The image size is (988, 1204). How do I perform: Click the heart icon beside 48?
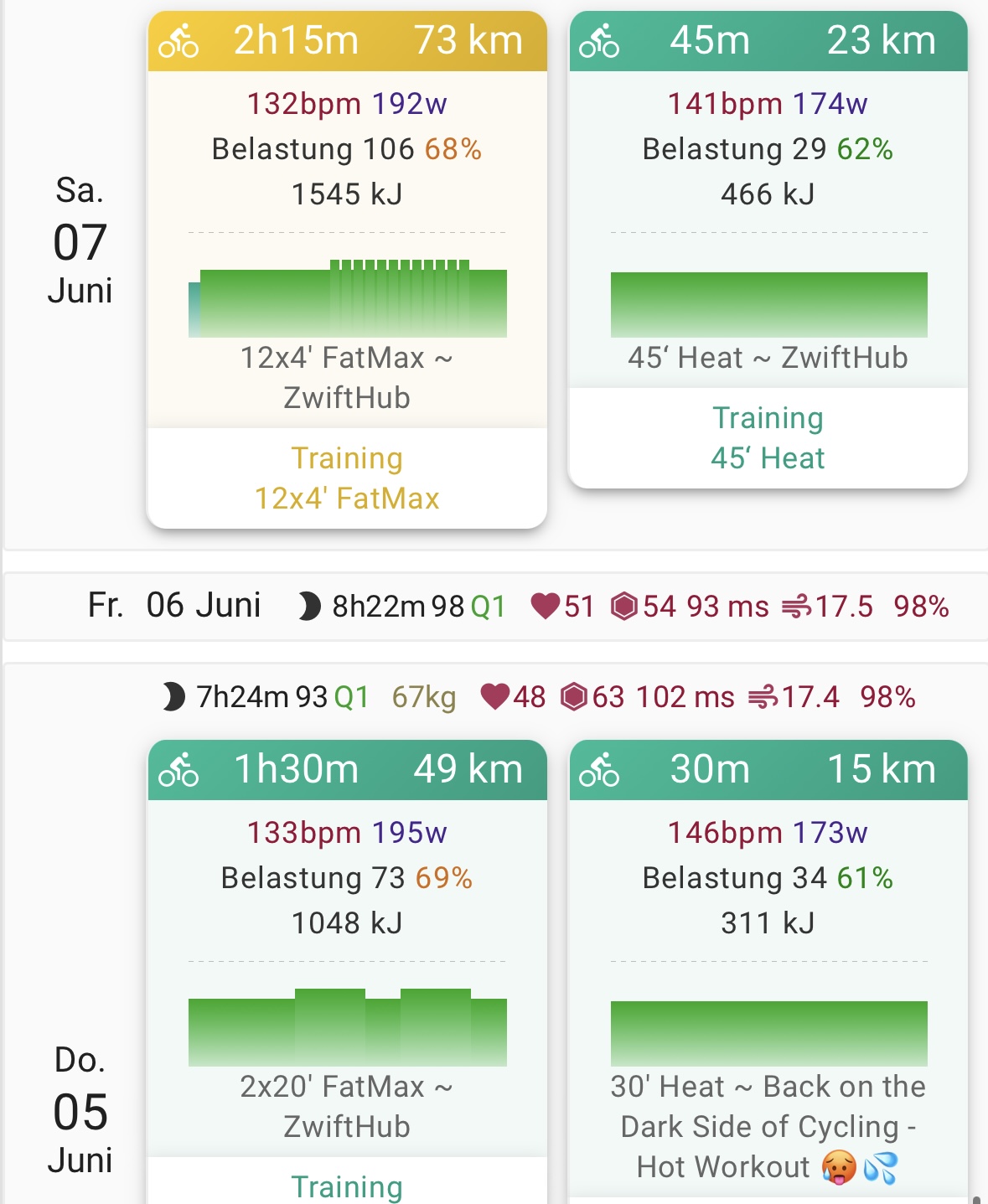[x=494, y=696]
